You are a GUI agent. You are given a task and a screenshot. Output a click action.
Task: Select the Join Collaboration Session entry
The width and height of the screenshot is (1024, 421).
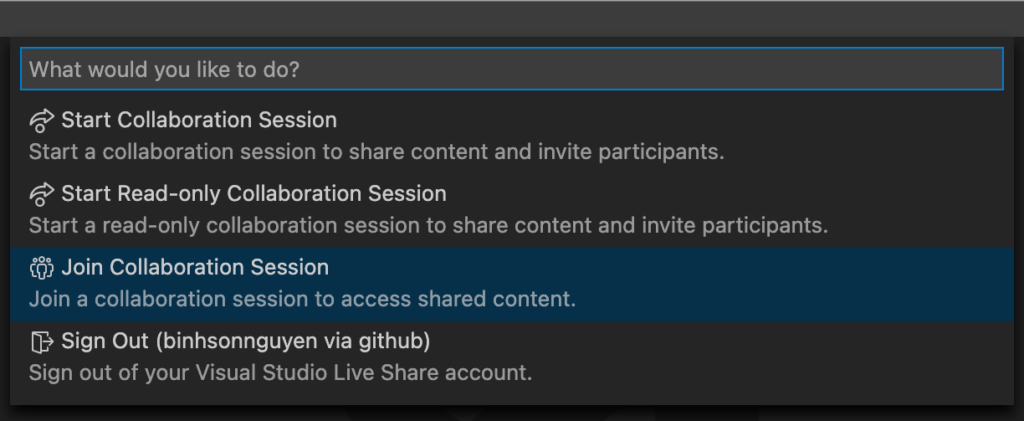511,285
